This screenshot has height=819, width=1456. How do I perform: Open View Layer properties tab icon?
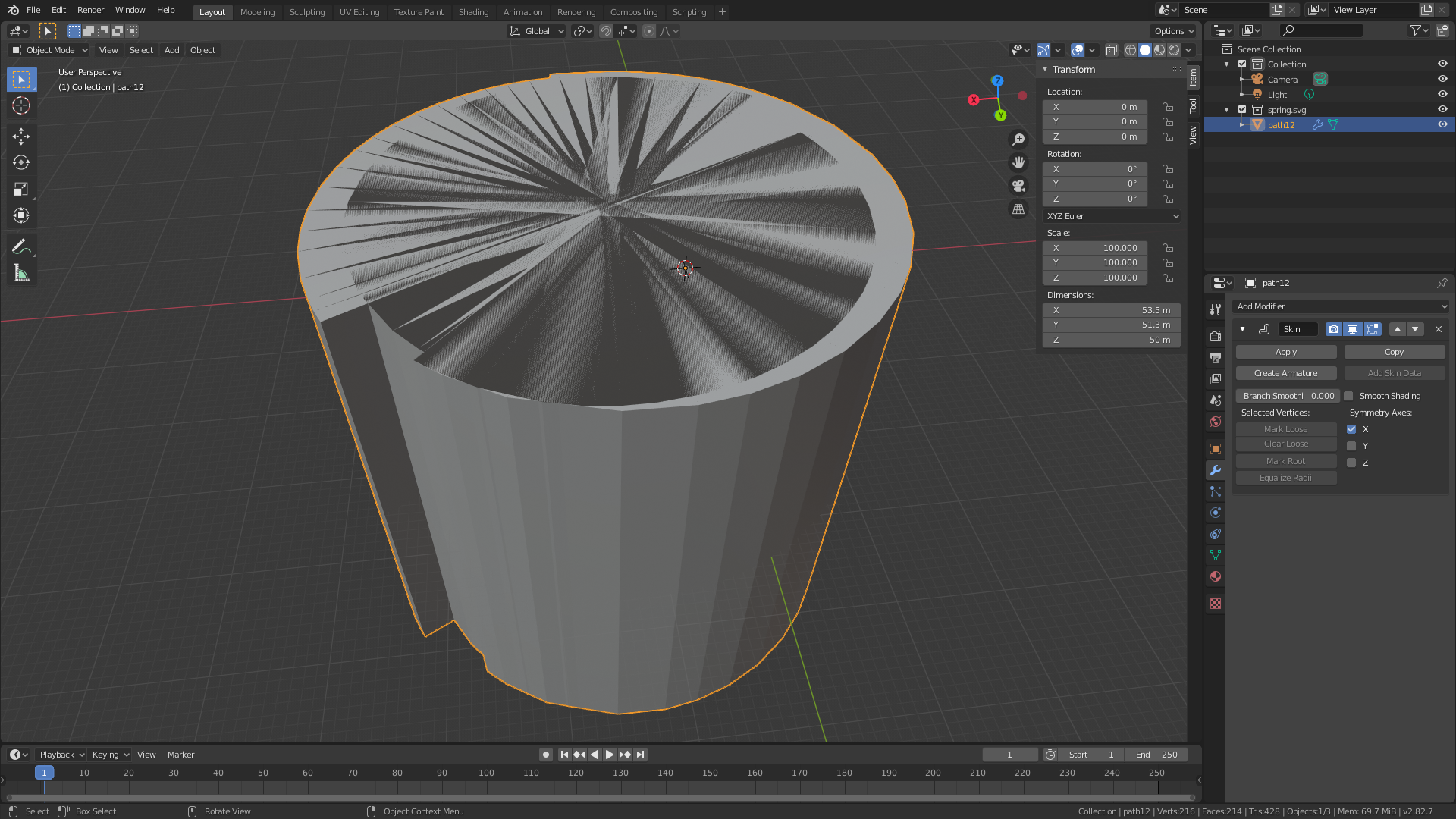coord(1216,378)
